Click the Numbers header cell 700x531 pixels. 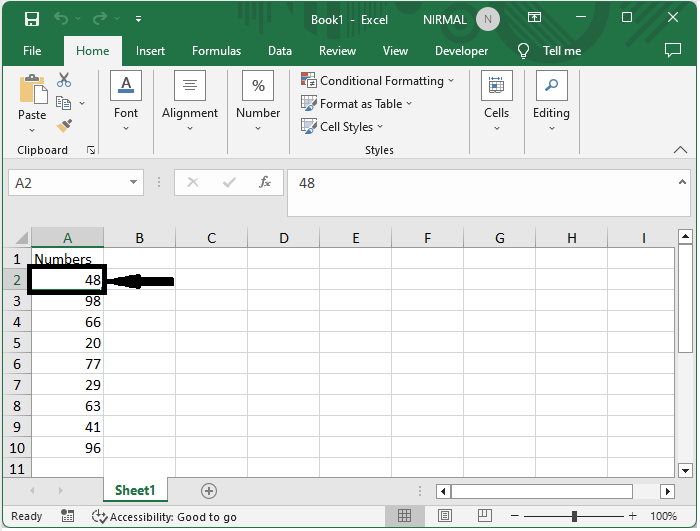click(x=67, y=259)
